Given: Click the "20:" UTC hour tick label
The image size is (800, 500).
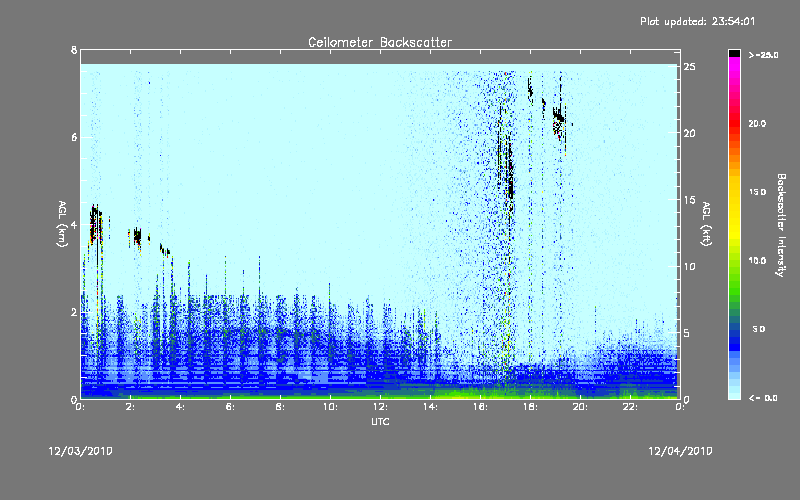Looking at the screenshot, I should pyautogui.click(x=580, y=407).
